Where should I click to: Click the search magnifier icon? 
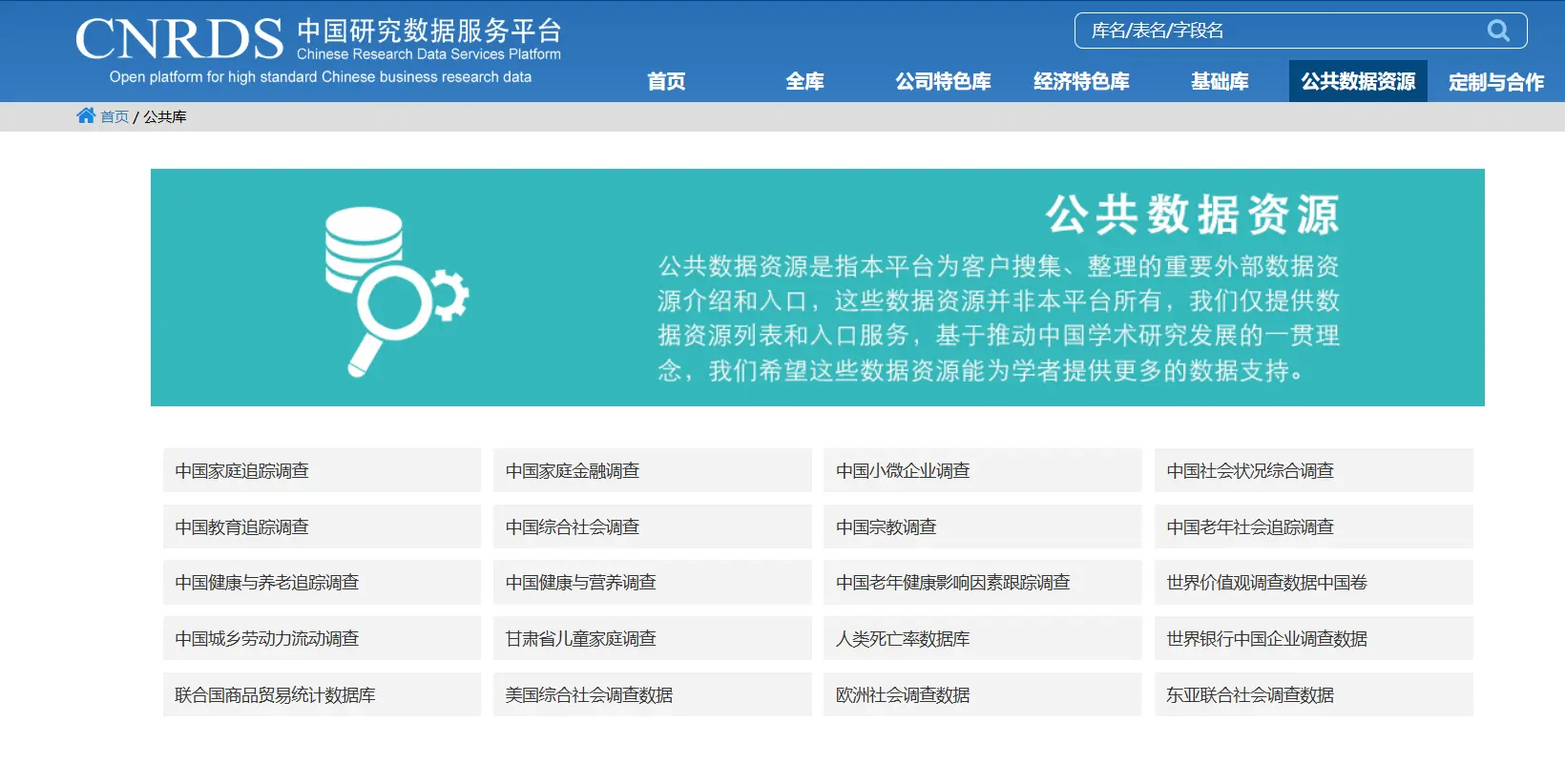1498,31
